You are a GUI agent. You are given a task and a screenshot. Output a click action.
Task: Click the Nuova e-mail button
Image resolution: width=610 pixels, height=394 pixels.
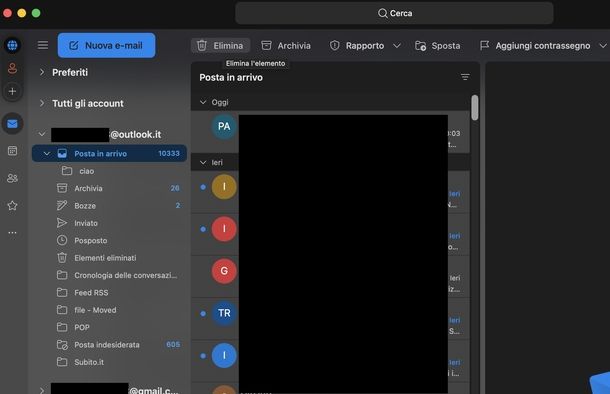point(106,46)
